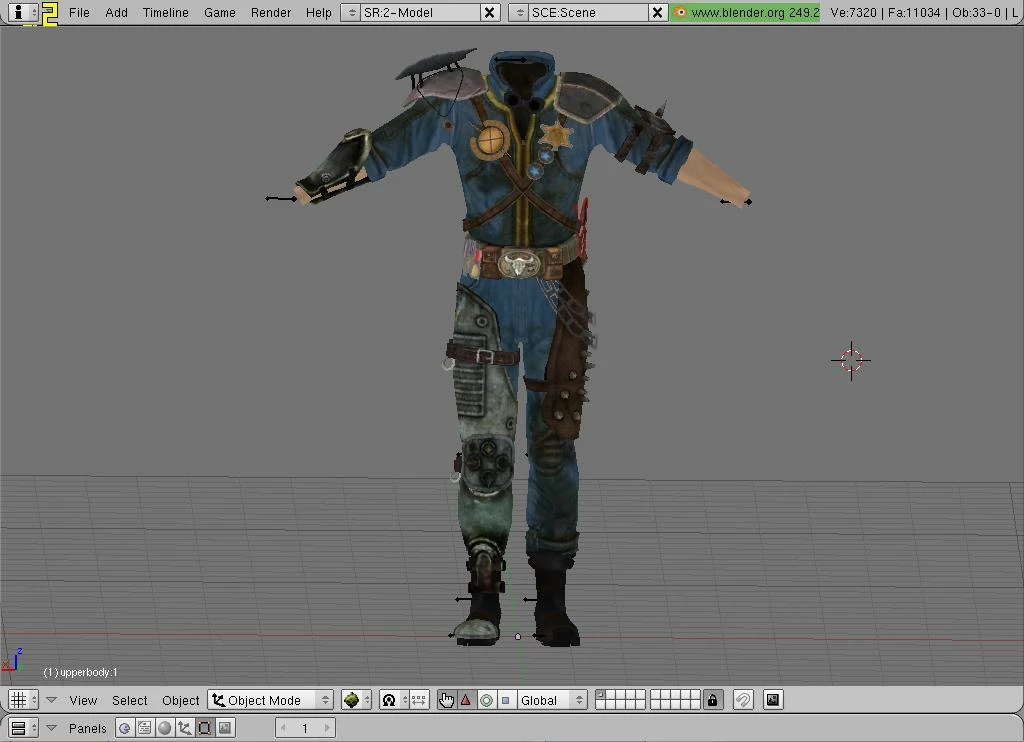Screen dimensions: 1024x742
Task: Open the Help menu
Action: pyautogui.click(x=318, y=12)
